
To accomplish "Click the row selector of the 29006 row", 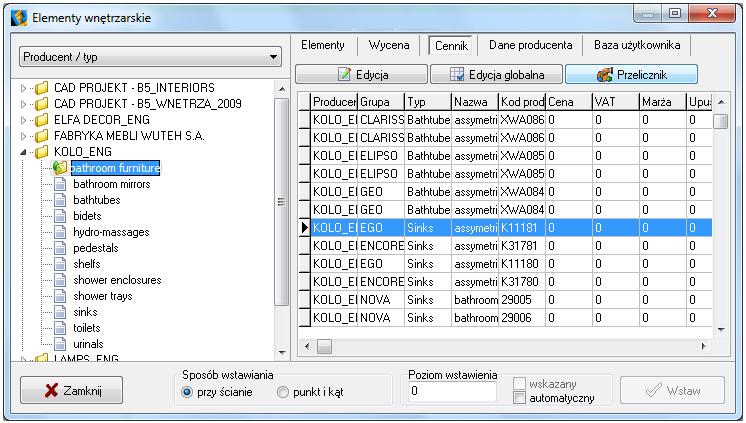I will click(x=304, y=318).
